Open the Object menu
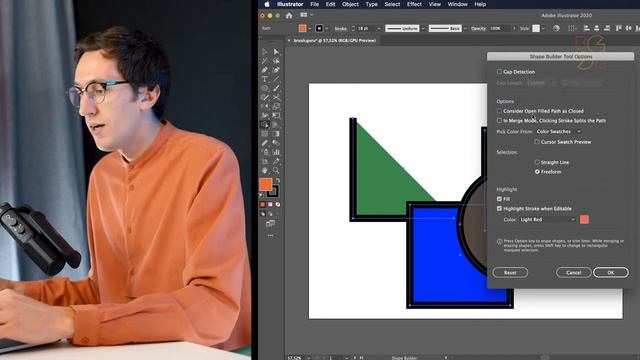Screen dimensions: 640x360 tap(350, 4)
